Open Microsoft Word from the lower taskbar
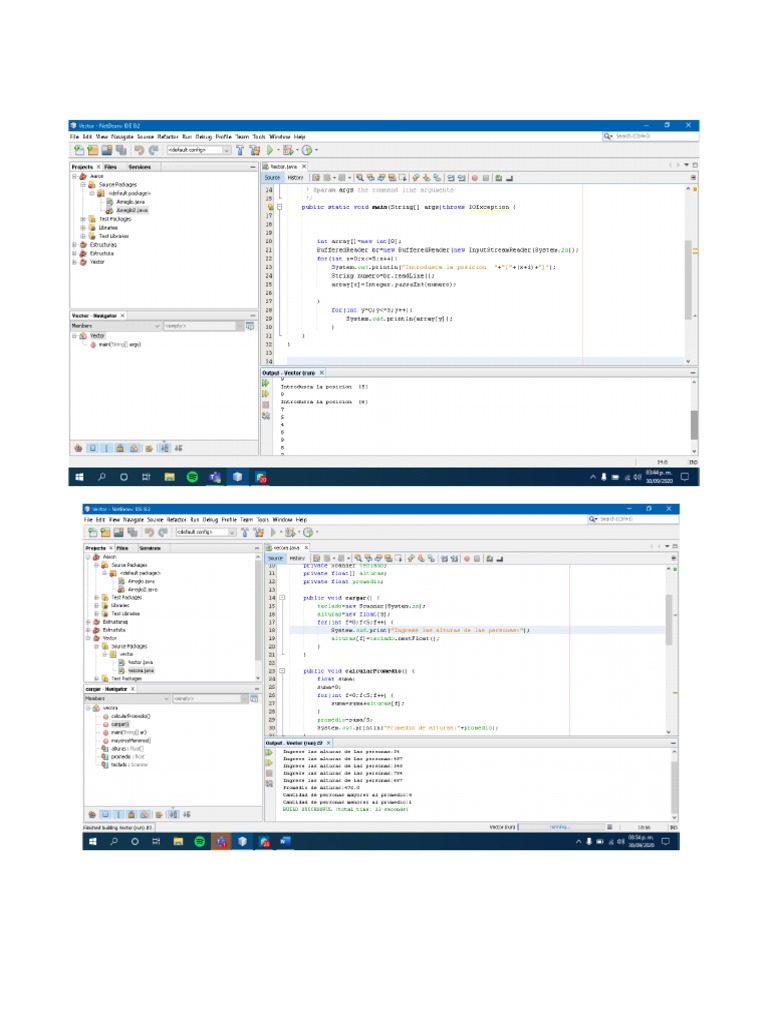This screenshot has width=768, height=1024. pyautogui.click(x=286, y=842)
